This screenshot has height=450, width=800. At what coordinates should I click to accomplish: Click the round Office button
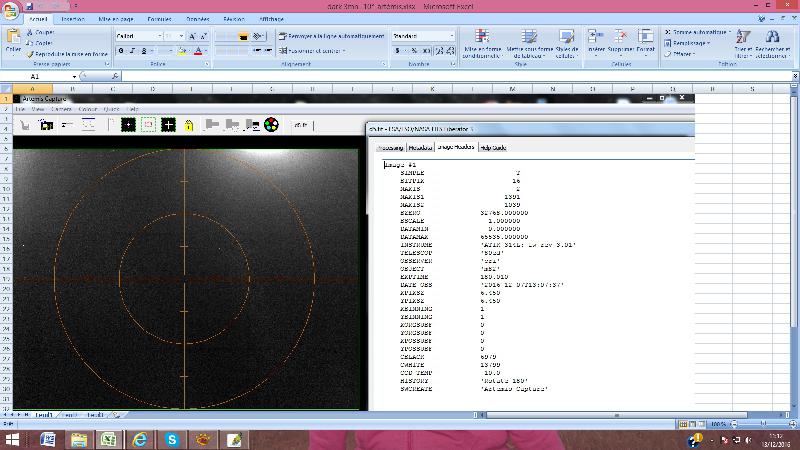pos(10,10)
